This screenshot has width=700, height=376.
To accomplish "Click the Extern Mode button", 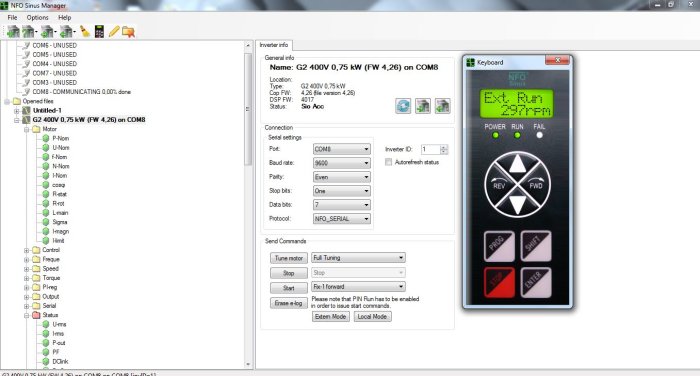I will 331,317.
